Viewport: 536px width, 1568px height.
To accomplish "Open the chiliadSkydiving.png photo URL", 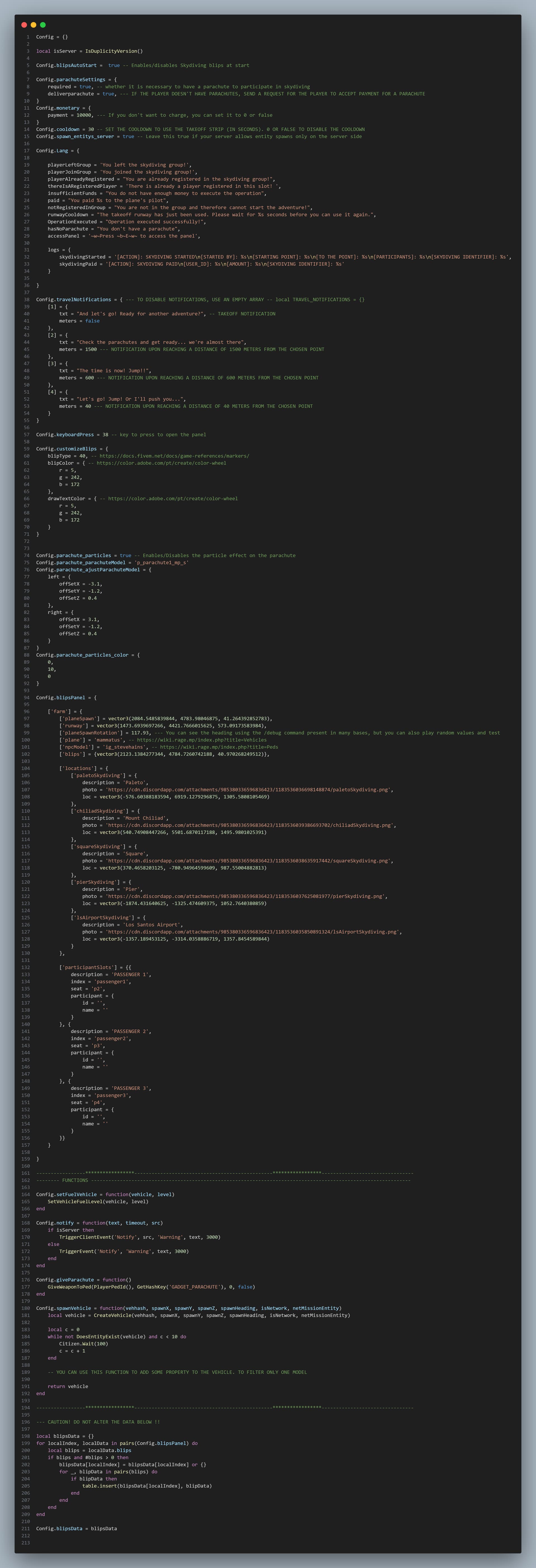I will [x=251, y=825].
